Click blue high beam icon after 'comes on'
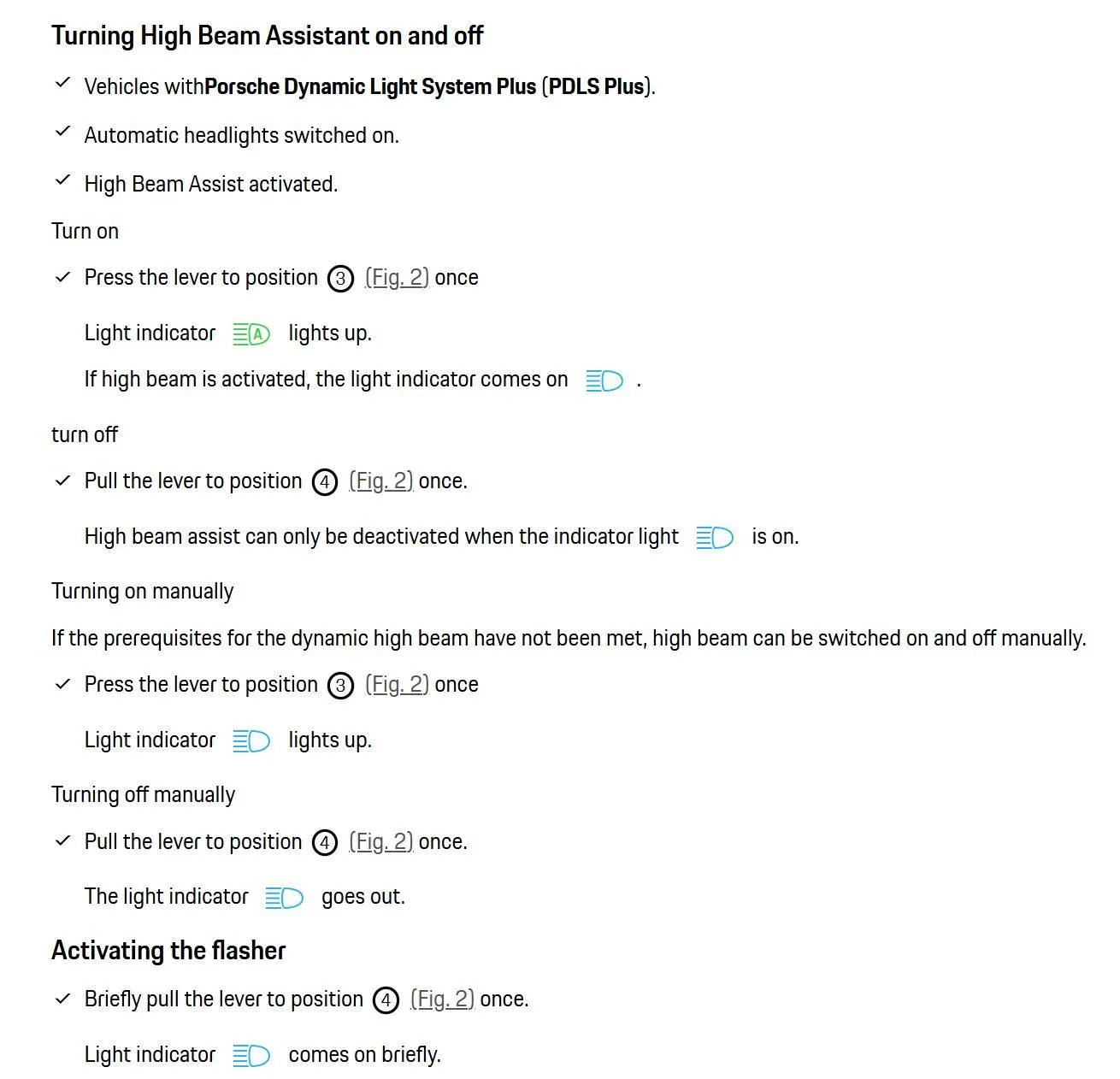The height and width of the screenshot is (1079, 1120). coord(604,380)
